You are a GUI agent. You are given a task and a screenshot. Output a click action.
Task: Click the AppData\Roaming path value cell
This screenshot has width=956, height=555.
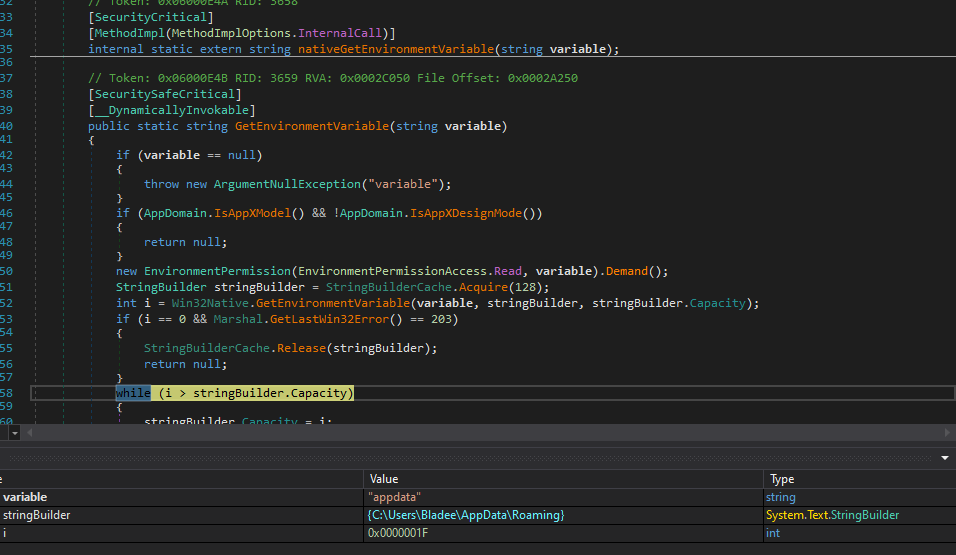coord(466,515)
